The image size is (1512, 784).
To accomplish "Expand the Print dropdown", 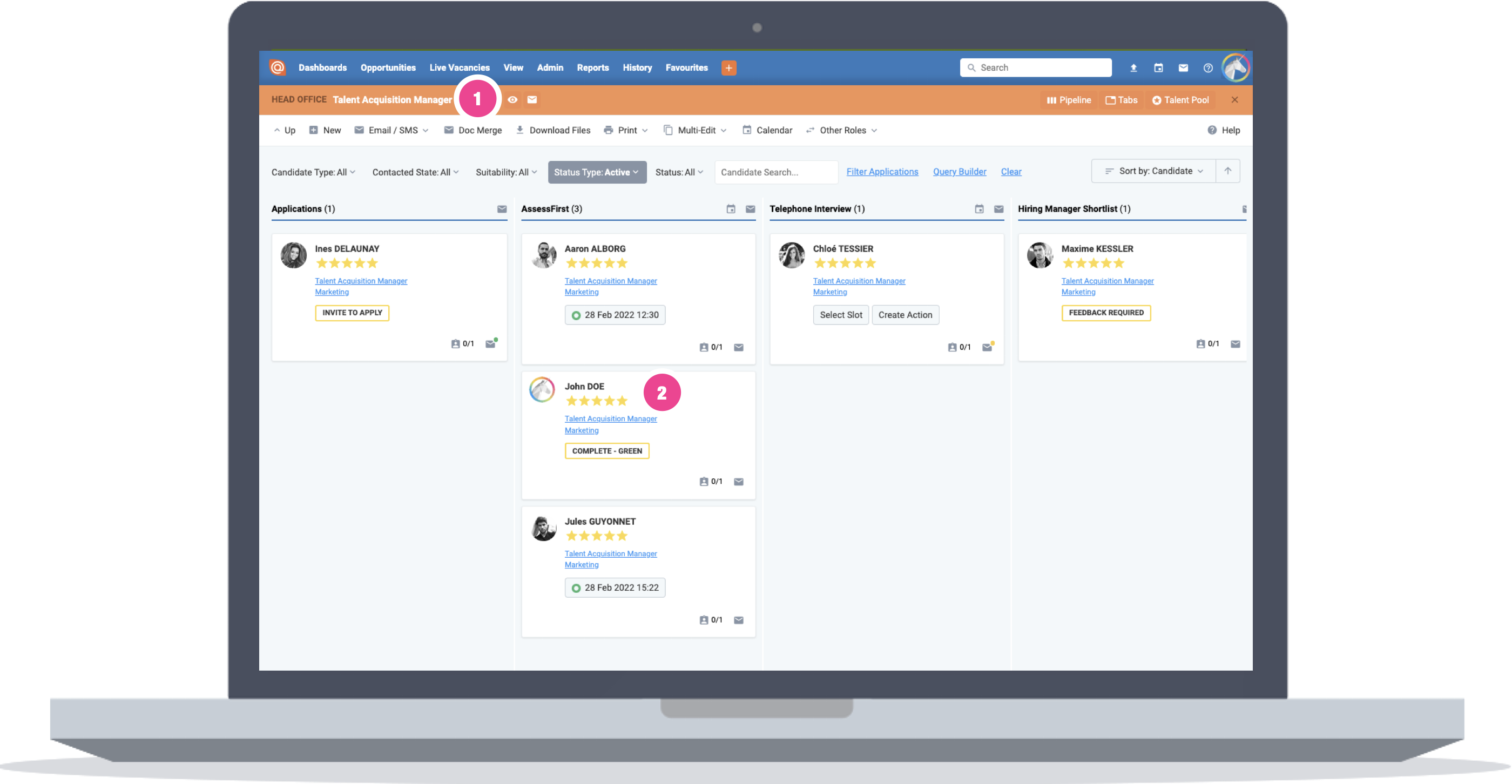I will [626, 130].
